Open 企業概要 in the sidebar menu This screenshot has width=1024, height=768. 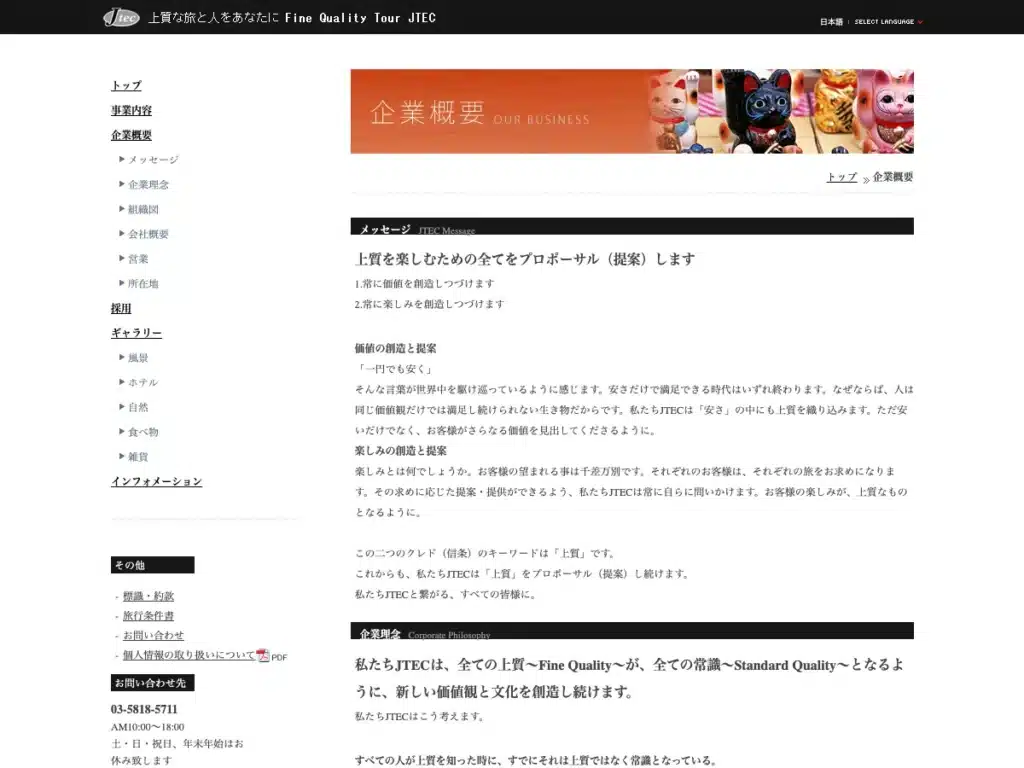(x=131, y=135)
